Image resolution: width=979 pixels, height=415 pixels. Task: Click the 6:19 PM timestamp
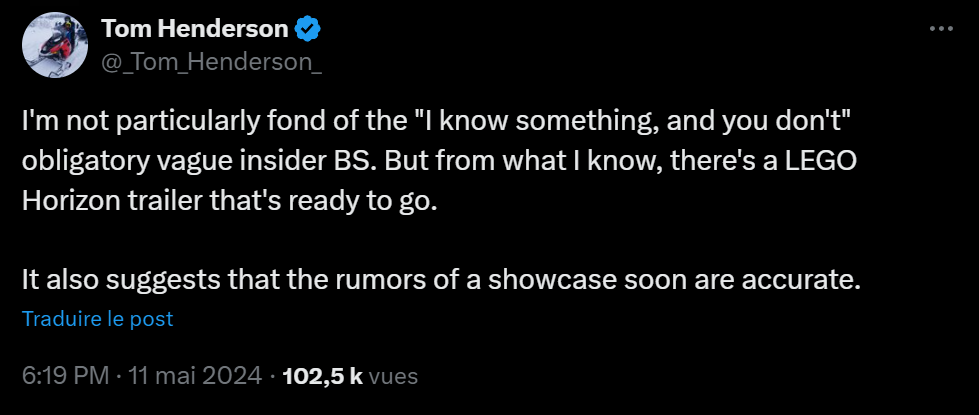point(65,377)
